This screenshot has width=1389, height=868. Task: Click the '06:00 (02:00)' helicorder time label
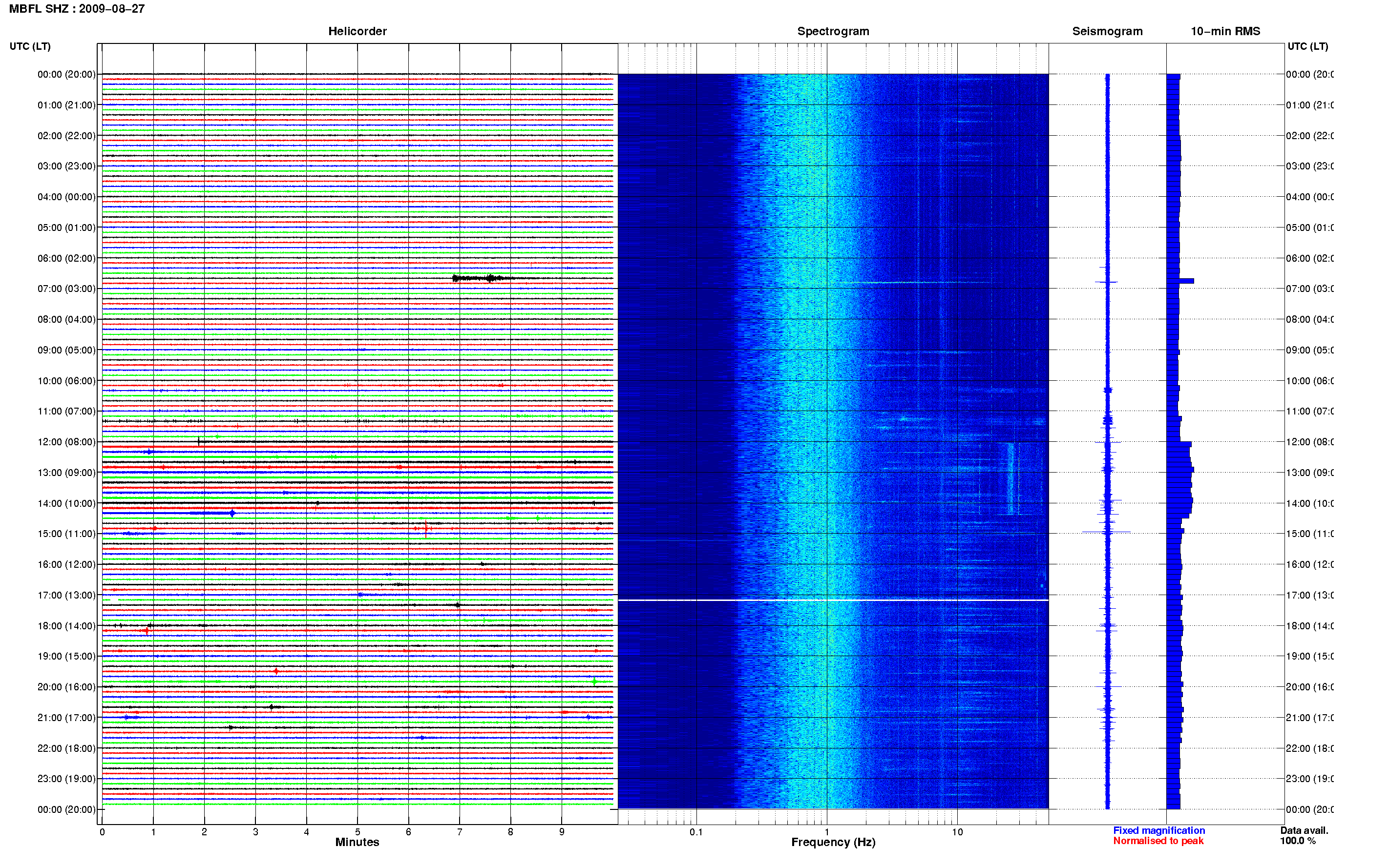point(66,258)
